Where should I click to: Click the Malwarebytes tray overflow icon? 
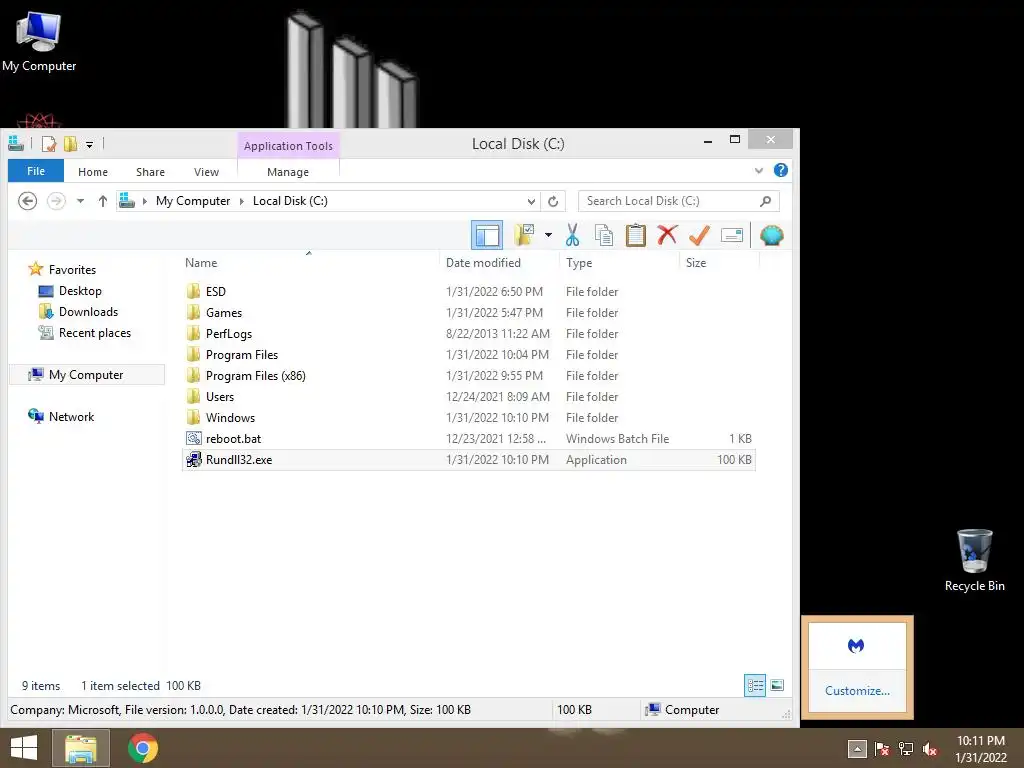(x=856, y=645)
